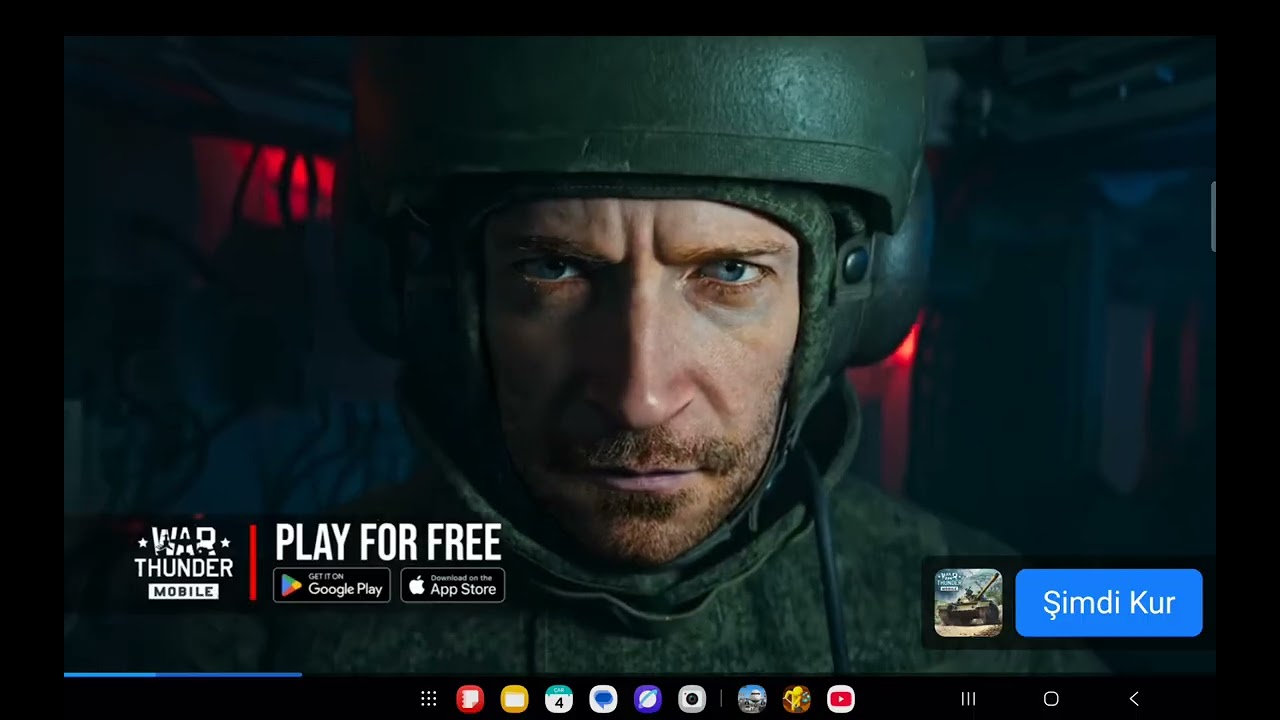Open the red notes app in taskbar
Viewport: 1280px width, 720px height.
point(470,699)
